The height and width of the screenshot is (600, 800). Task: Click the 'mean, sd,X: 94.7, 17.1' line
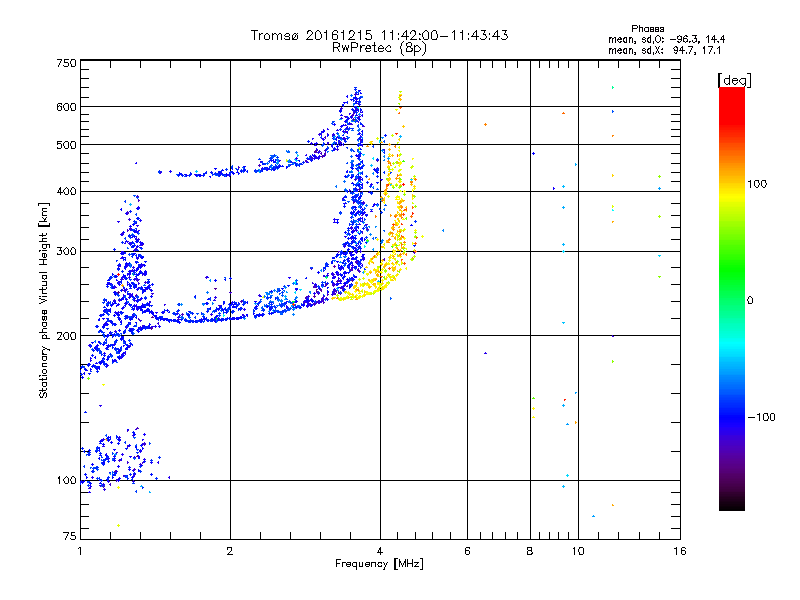click(x=665, y=50)
